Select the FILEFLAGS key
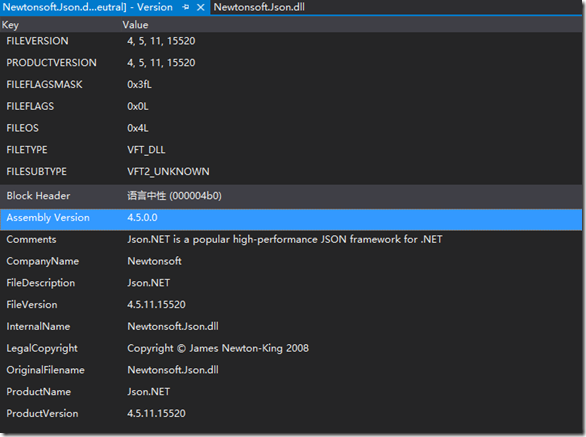 (30, 106)
